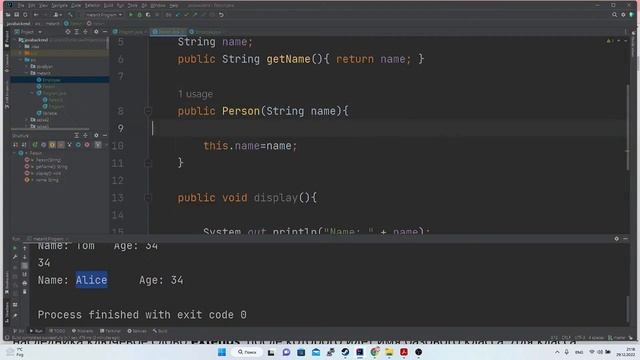
Task: Rerun program from Run panel
Action: pos(15,248)
